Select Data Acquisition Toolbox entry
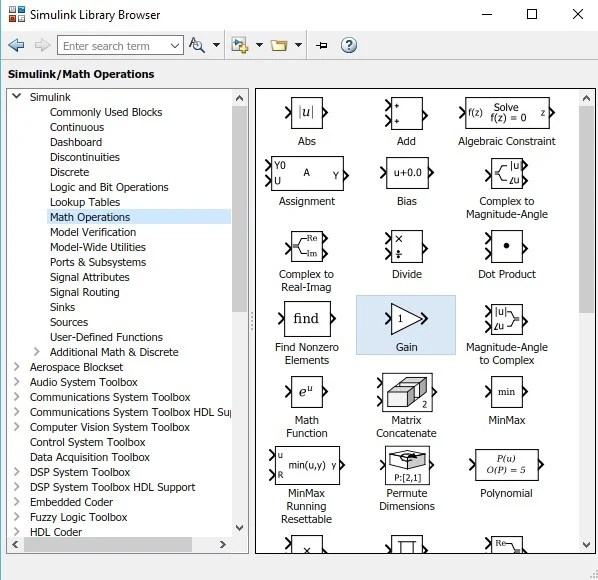The image size is (598, 580). coord(90,457)
